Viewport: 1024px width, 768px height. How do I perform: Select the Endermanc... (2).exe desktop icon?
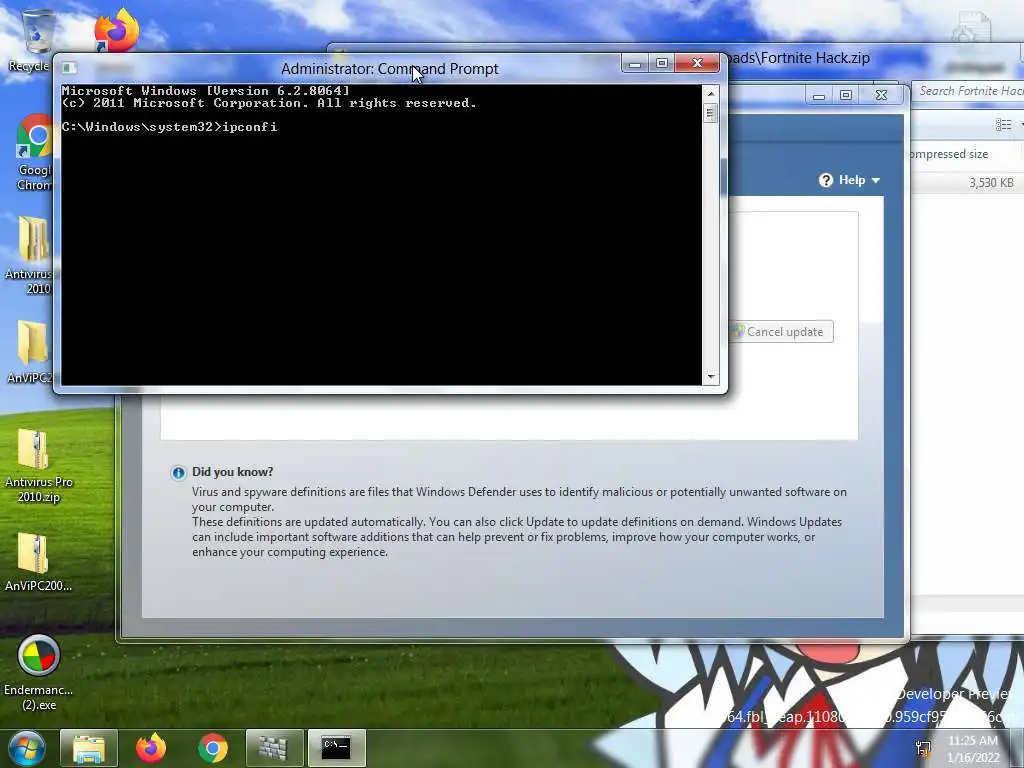click(39, 673)
